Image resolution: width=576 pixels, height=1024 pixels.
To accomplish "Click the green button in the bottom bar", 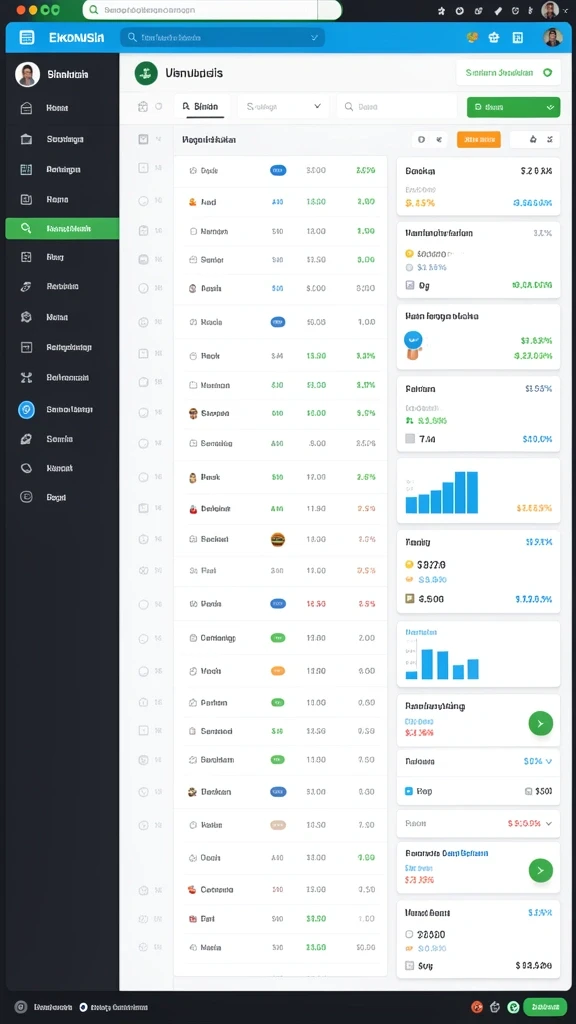I will click(x=545, y=1007).
